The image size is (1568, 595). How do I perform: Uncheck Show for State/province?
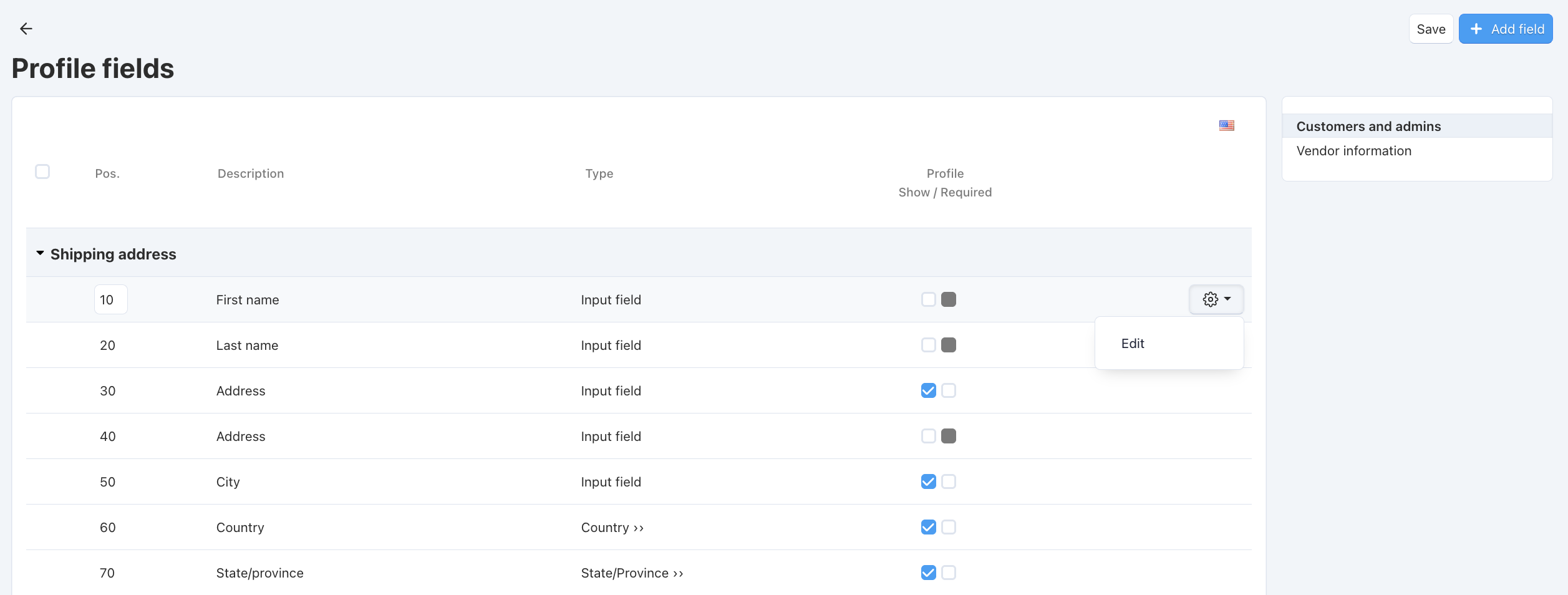(x=929, y=573)
